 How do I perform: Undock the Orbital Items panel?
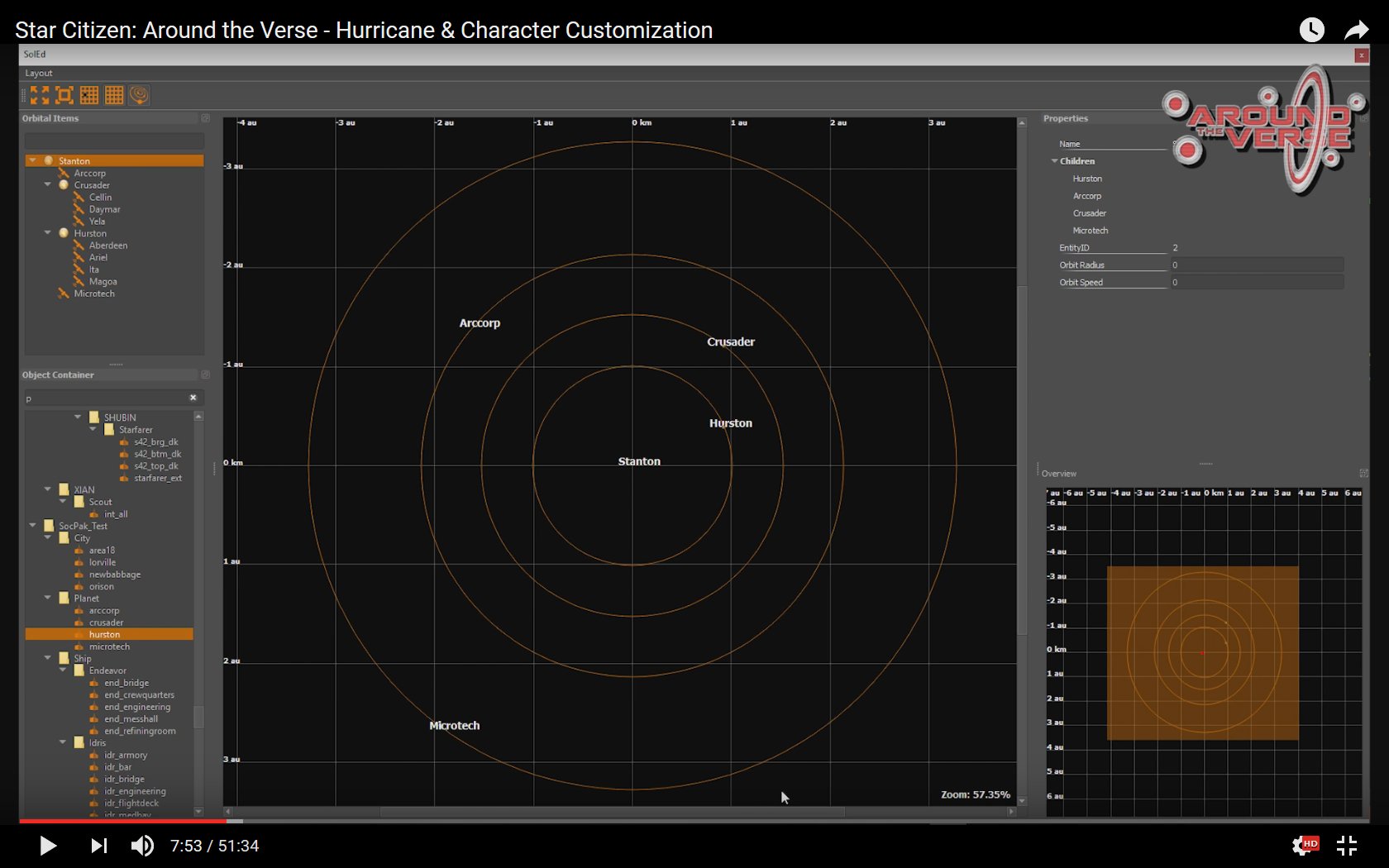[205, 118]
